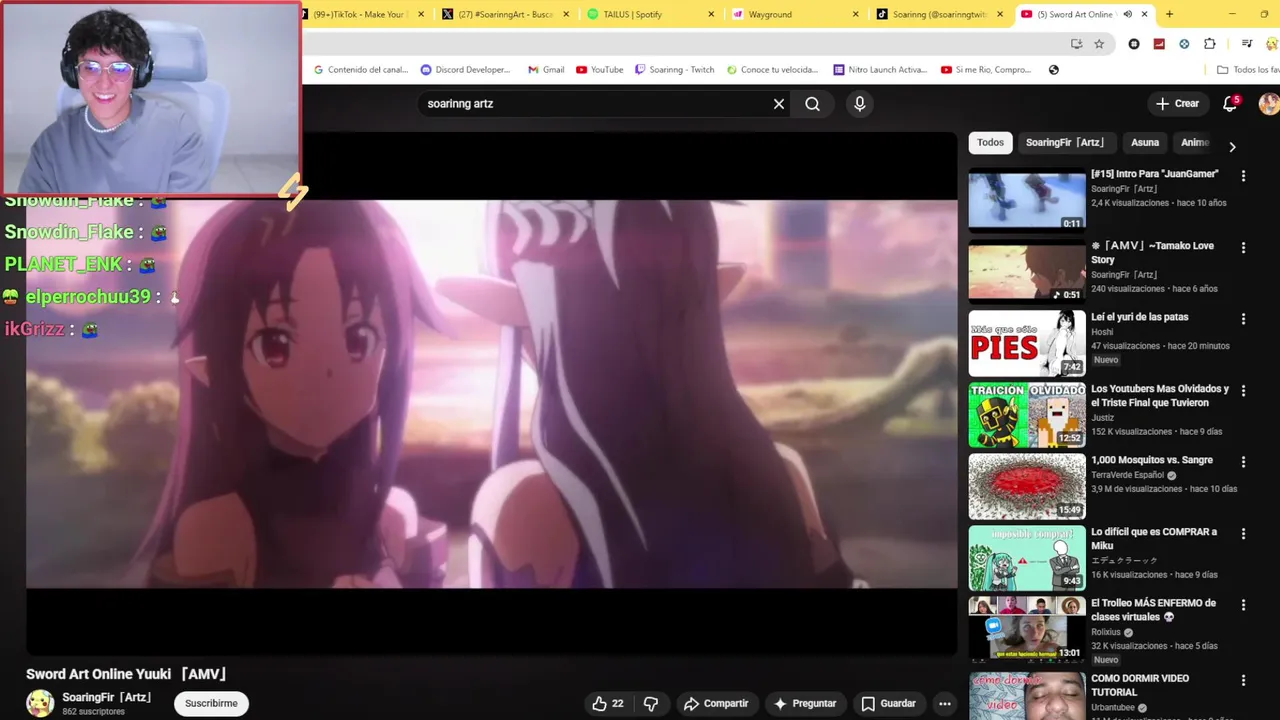The height and width of the screenshot is (720, 1280).
Task: Click the Suscribirme button
Action: (x=211, y=703)
